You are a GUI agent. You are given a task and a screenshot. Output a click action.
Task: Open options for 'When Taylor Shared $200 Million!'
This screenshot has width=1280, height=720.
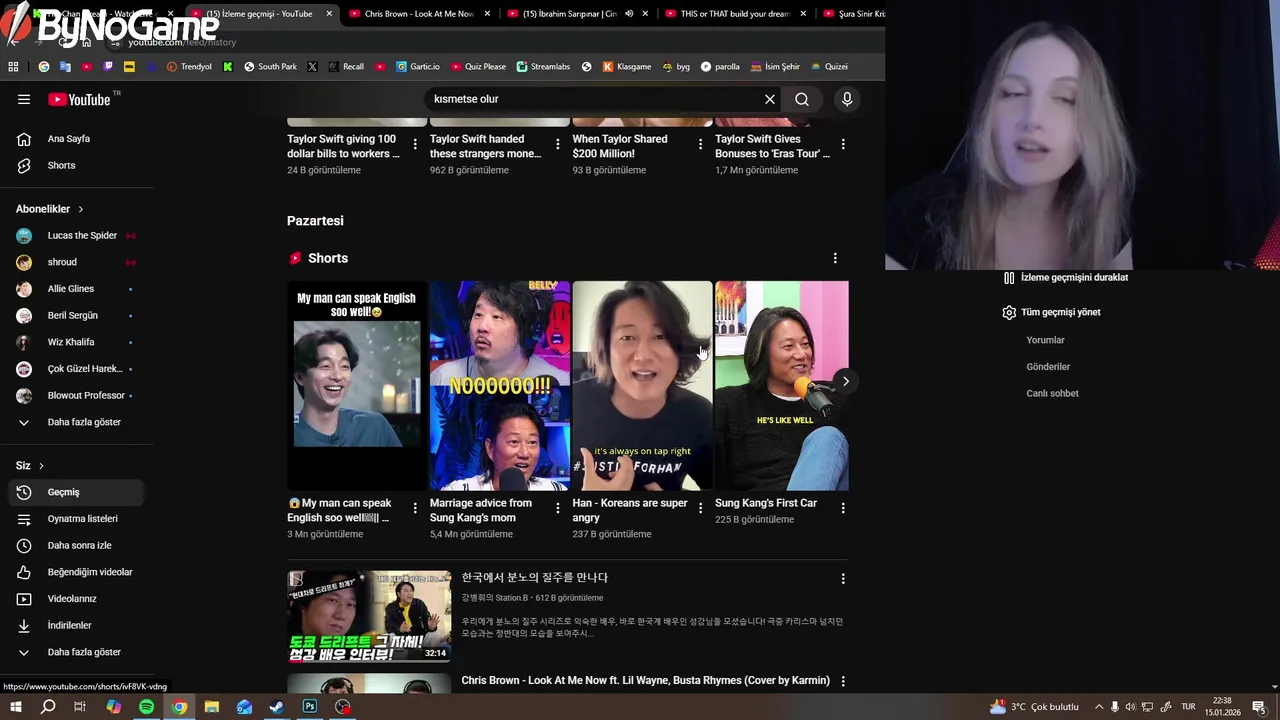tap(700, 144)
